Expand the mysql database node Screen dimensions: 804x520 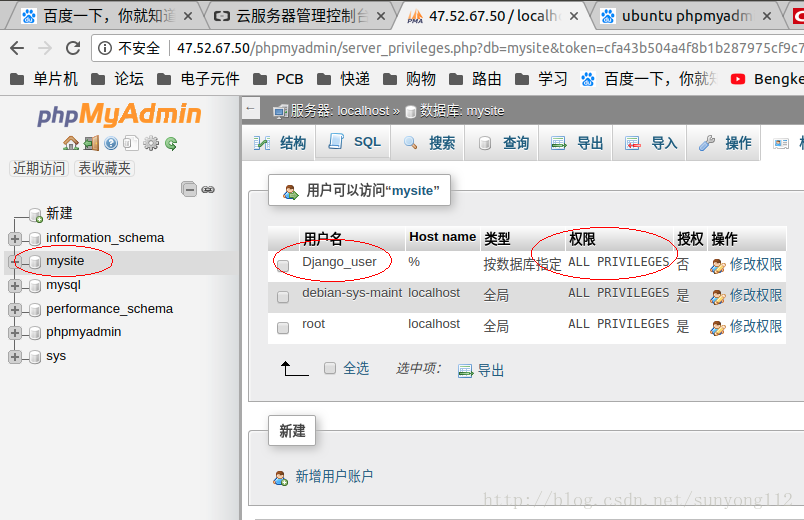pos(14,286)
